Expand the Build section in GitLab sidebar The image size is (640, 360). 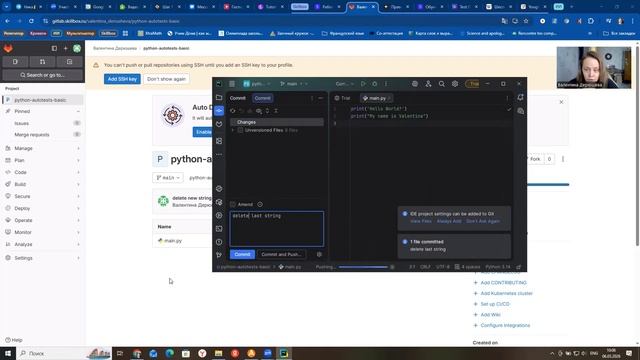coord(42,184)
